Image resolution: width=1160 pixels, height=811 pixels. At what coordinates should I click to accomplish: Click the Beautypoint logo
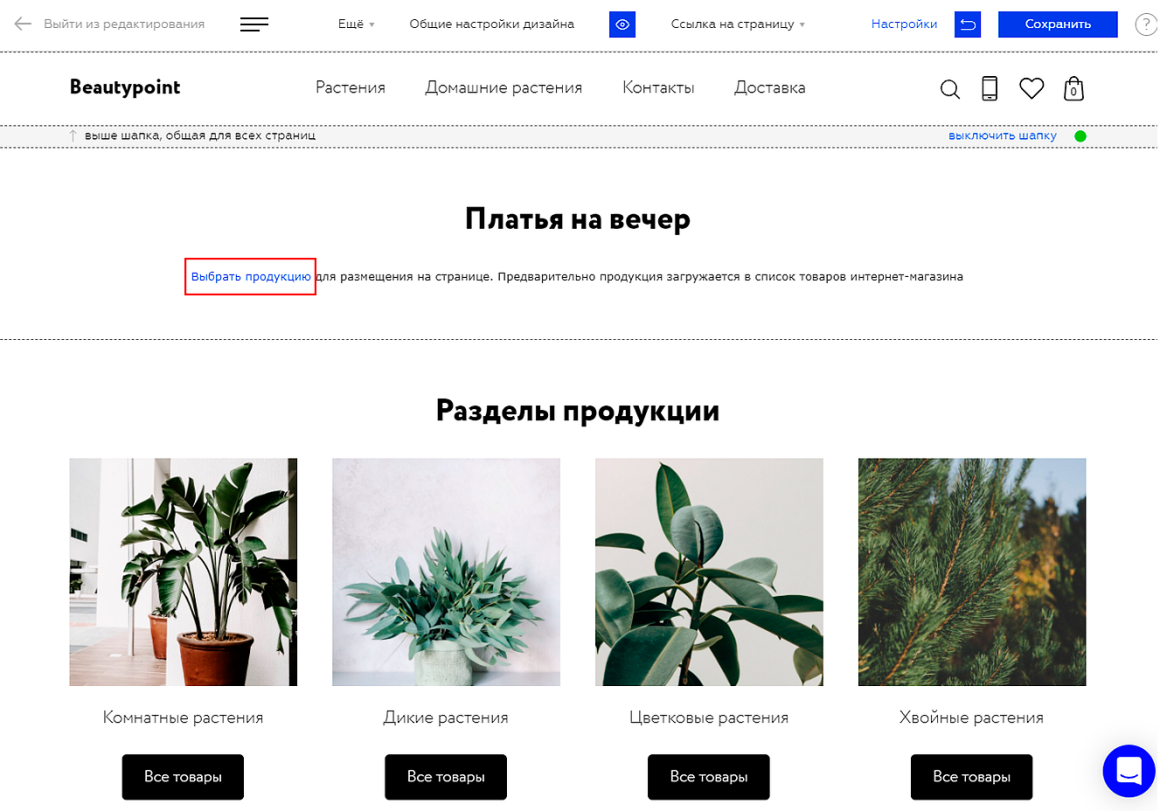click(125, 87)
